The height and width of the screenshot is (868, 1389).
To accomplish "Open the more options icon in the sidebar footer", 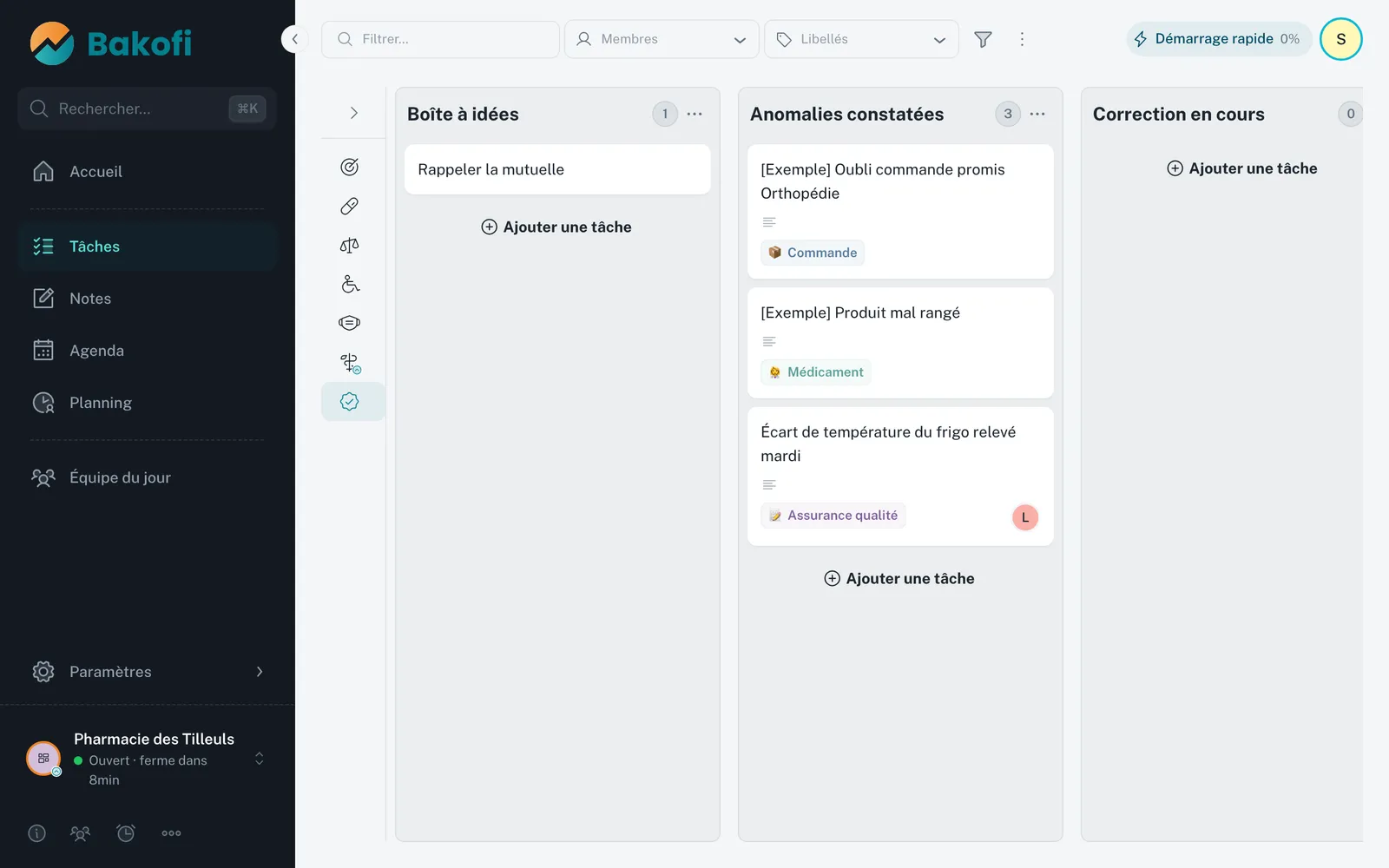I will [x=171, y=833].
